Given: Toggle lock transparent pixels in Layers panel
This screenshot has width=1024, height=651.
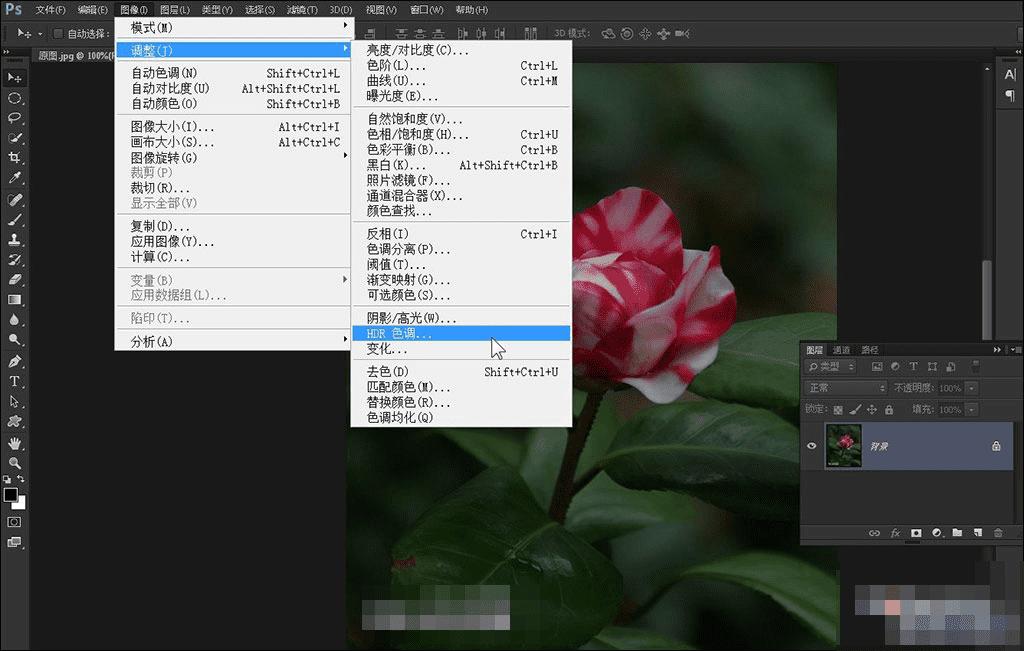Looking at the screenshot, I should pos(838,410).
